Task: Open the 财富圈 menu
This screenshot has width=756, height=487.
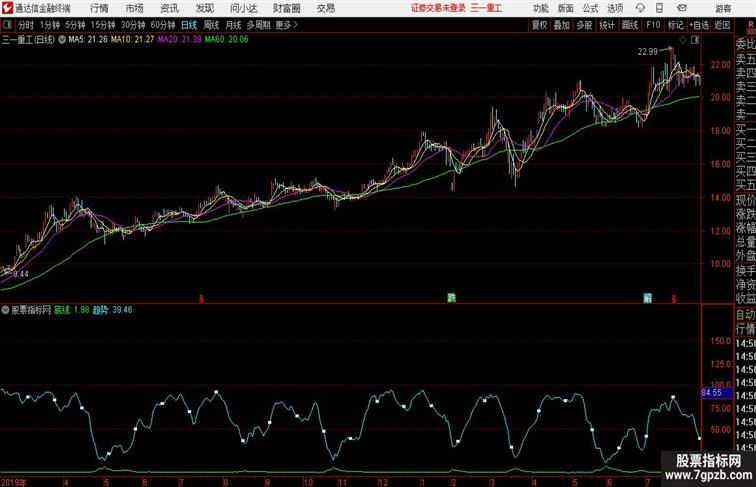Action: pyautogui.click(x=286, y=8)
